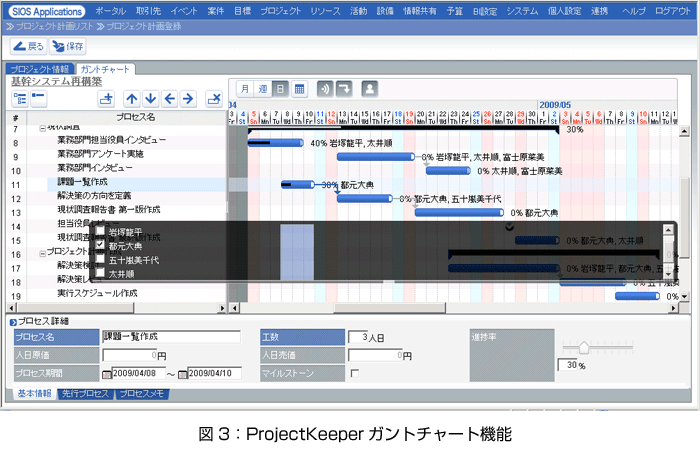Screen dimensions: 700x450
Task: Click the person resource icon in the Gantt toolbar
Action: 370,89
